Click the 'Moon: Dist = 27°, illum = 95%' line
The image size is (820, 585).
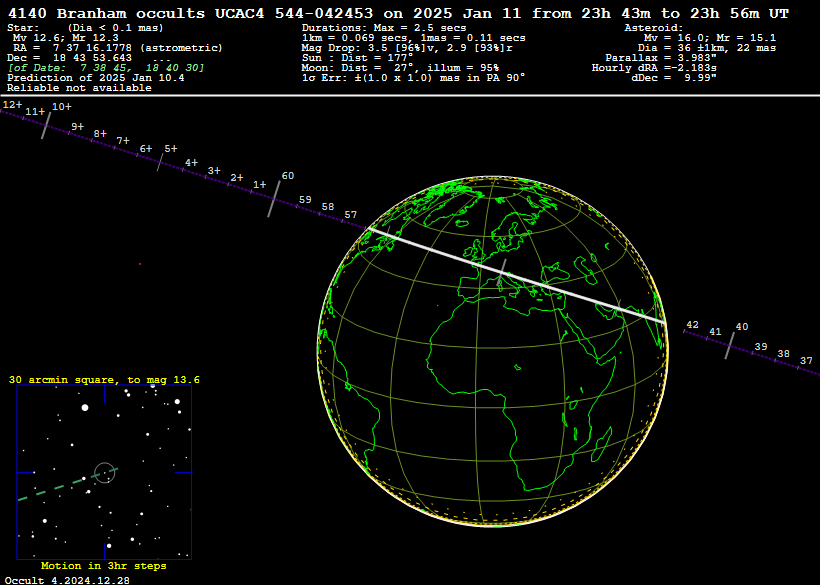pos(400,68)
